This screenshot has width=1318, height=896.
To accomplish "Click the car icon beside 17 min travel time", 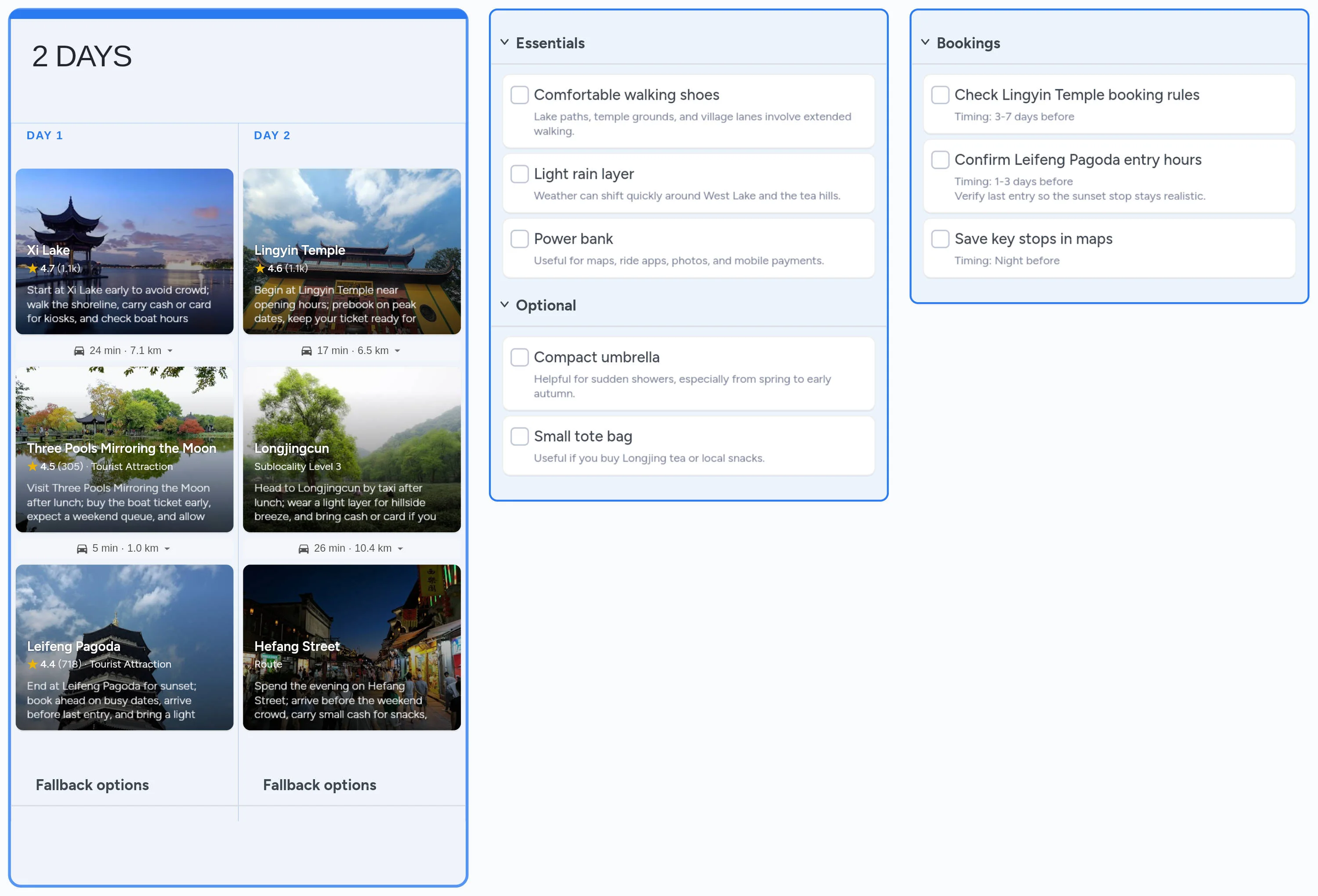I will click(x=306, y=350).
